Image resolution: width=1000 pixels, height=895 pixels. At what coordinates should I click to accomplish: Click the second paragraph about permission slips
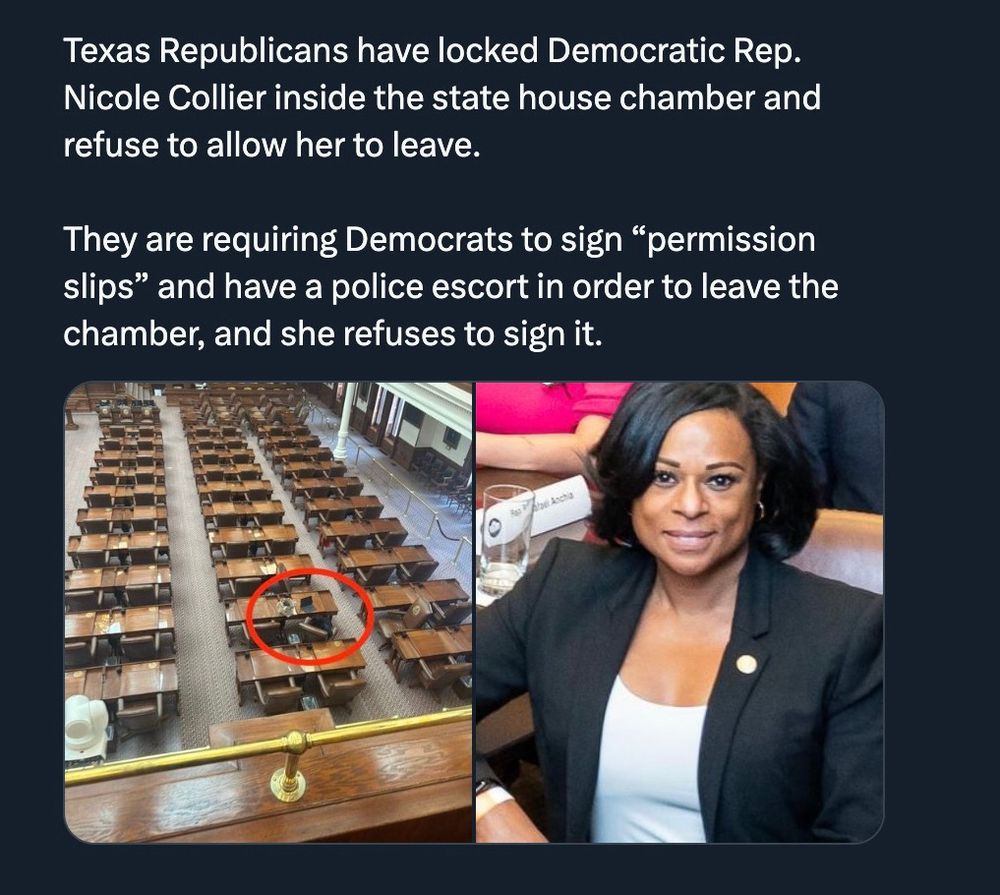click(x=450, y=286)
